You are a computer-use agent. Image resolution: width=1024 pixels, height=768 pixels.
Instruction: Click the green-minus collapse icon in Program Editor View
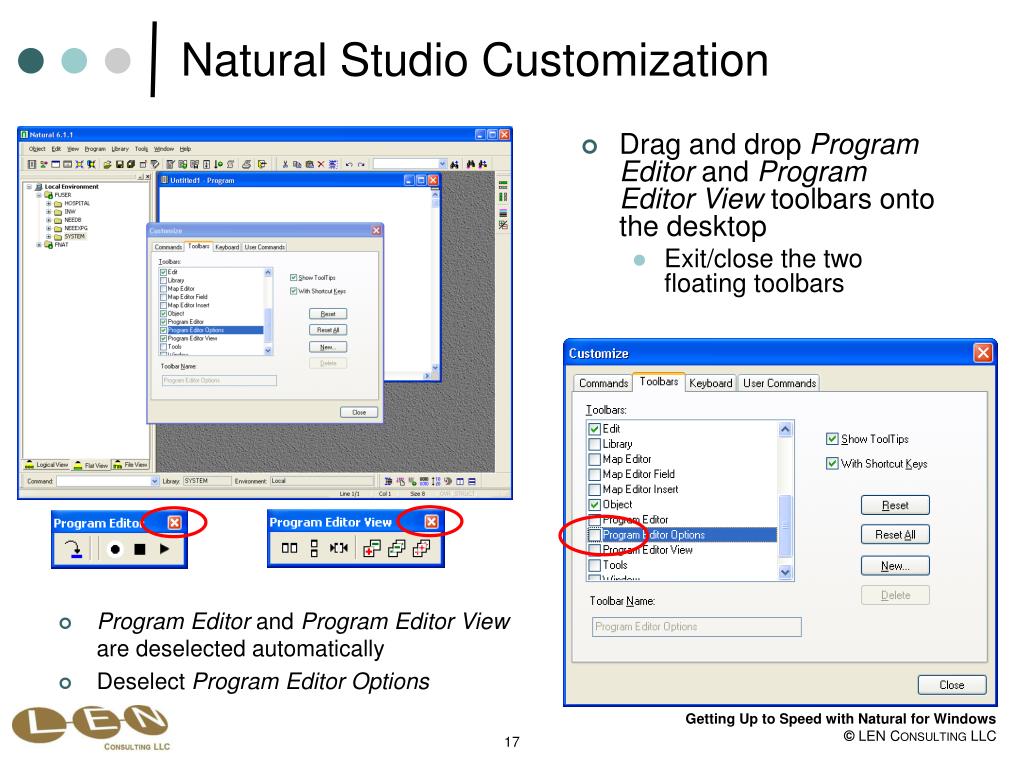[396, 549]
